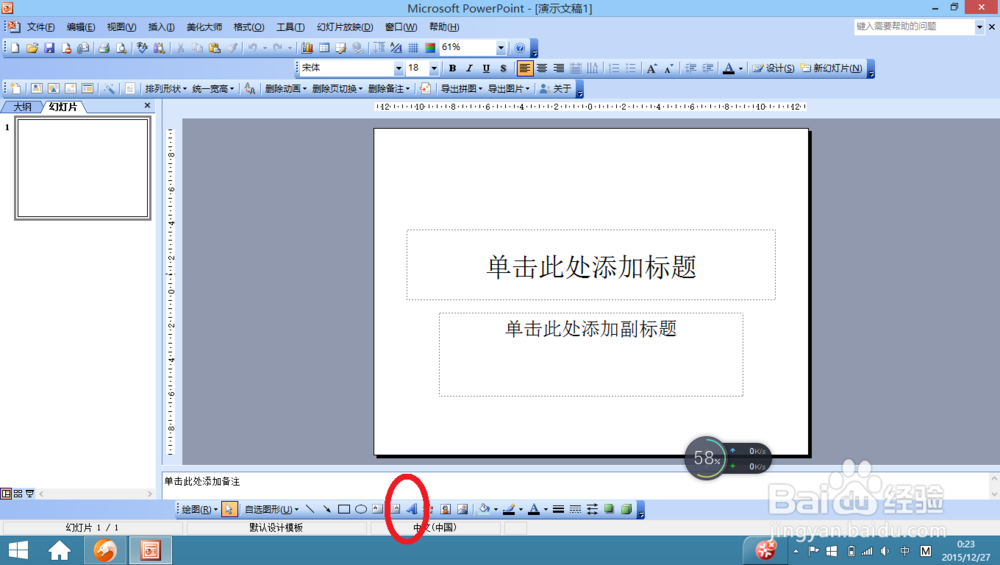Open the 格式 Format menu

tap(248, 27)
